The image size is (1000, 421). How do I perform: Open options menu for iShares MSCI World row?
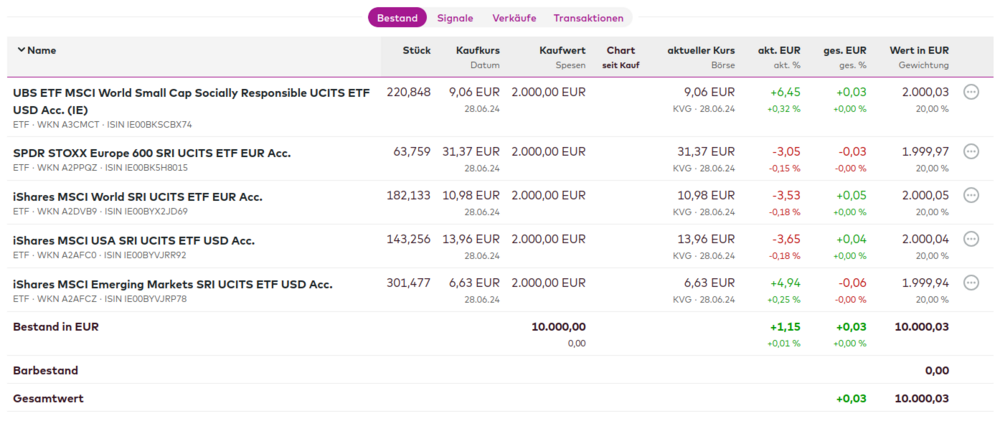click(971, 195)
